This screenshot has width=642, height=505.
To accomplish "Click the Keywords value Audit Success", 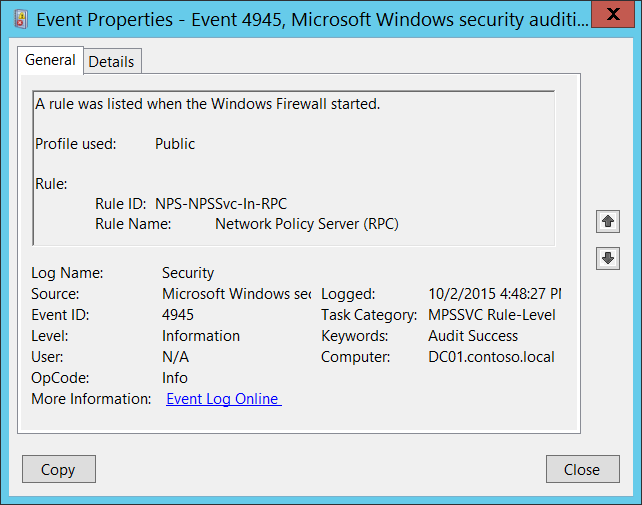I will (x=473, y=336).
